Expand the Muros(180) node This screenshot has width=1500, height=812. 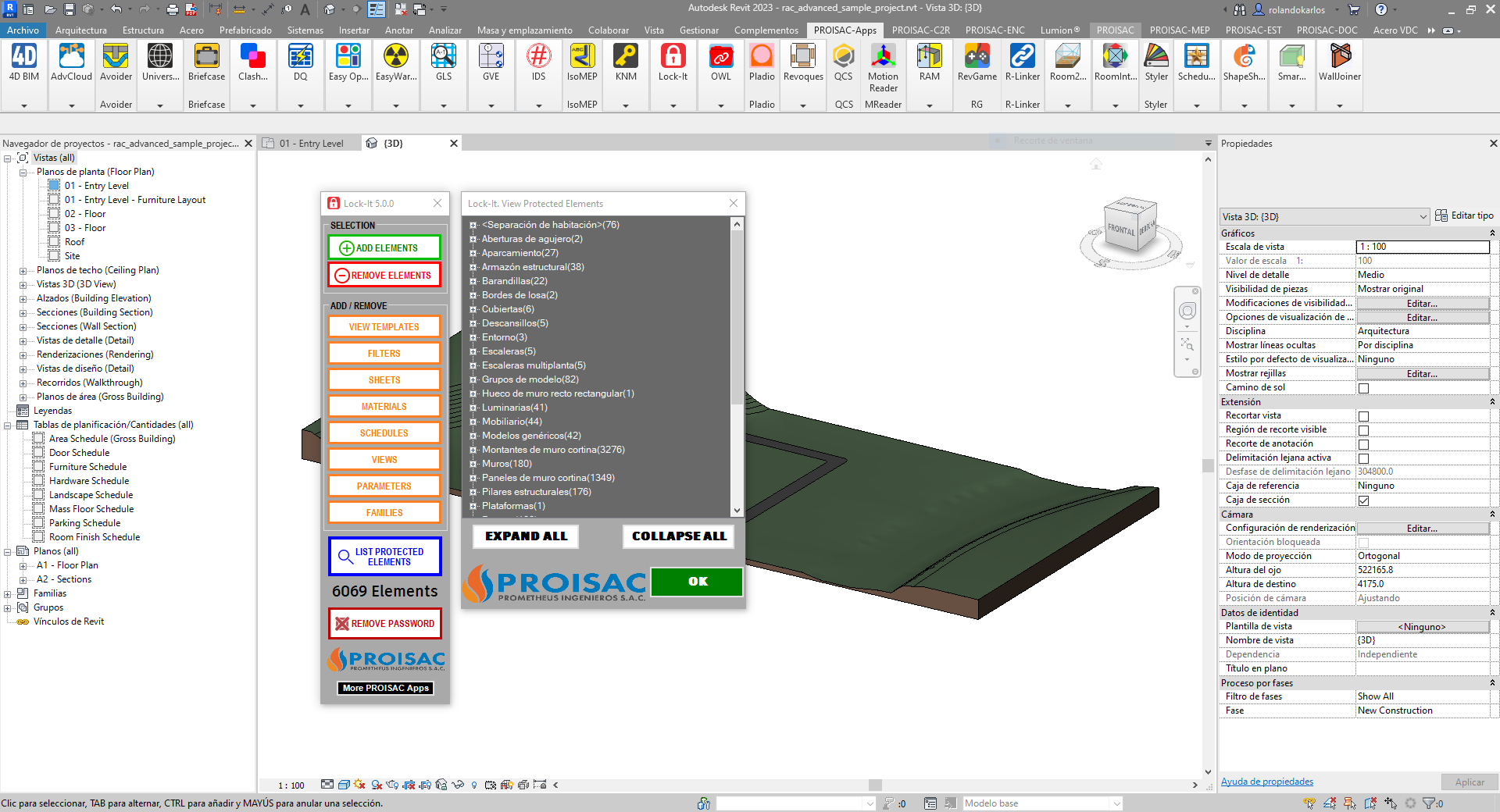pos(473,464)
